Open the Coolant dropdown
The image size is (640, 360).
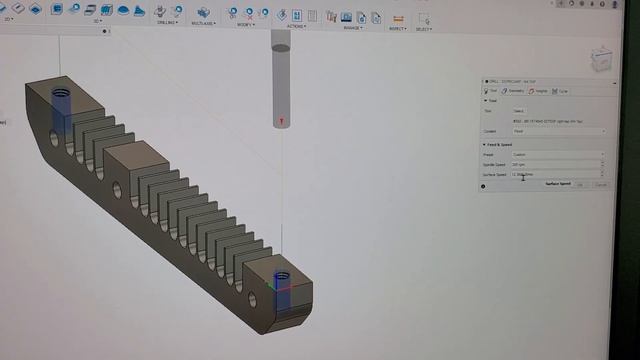point(559,131)
